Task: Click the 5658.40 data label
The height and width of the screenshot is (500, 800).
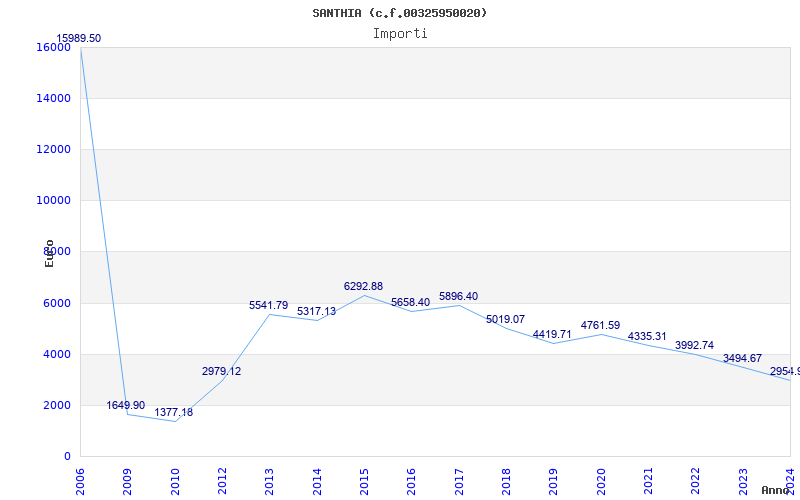Action: [410, 302]
